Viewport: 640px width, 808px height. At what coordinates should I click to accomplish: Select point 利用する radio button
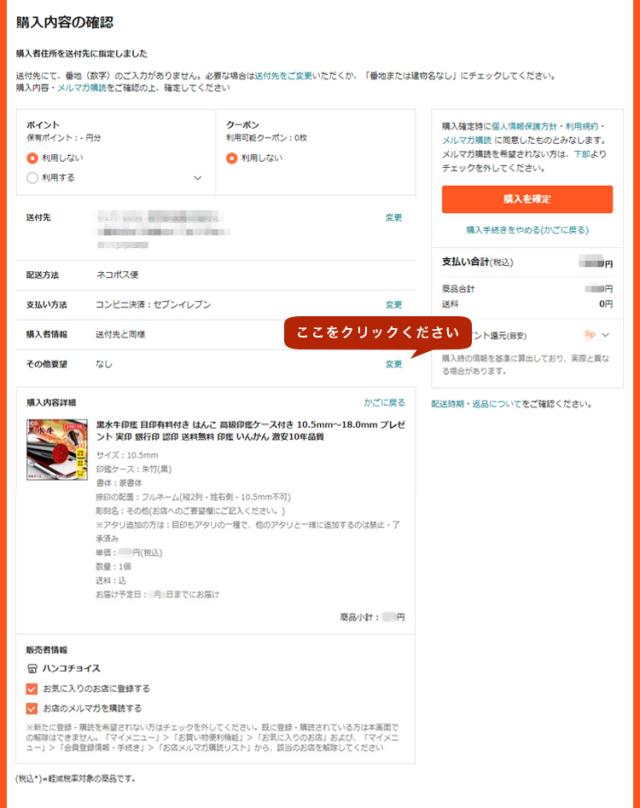pos(32,178)
